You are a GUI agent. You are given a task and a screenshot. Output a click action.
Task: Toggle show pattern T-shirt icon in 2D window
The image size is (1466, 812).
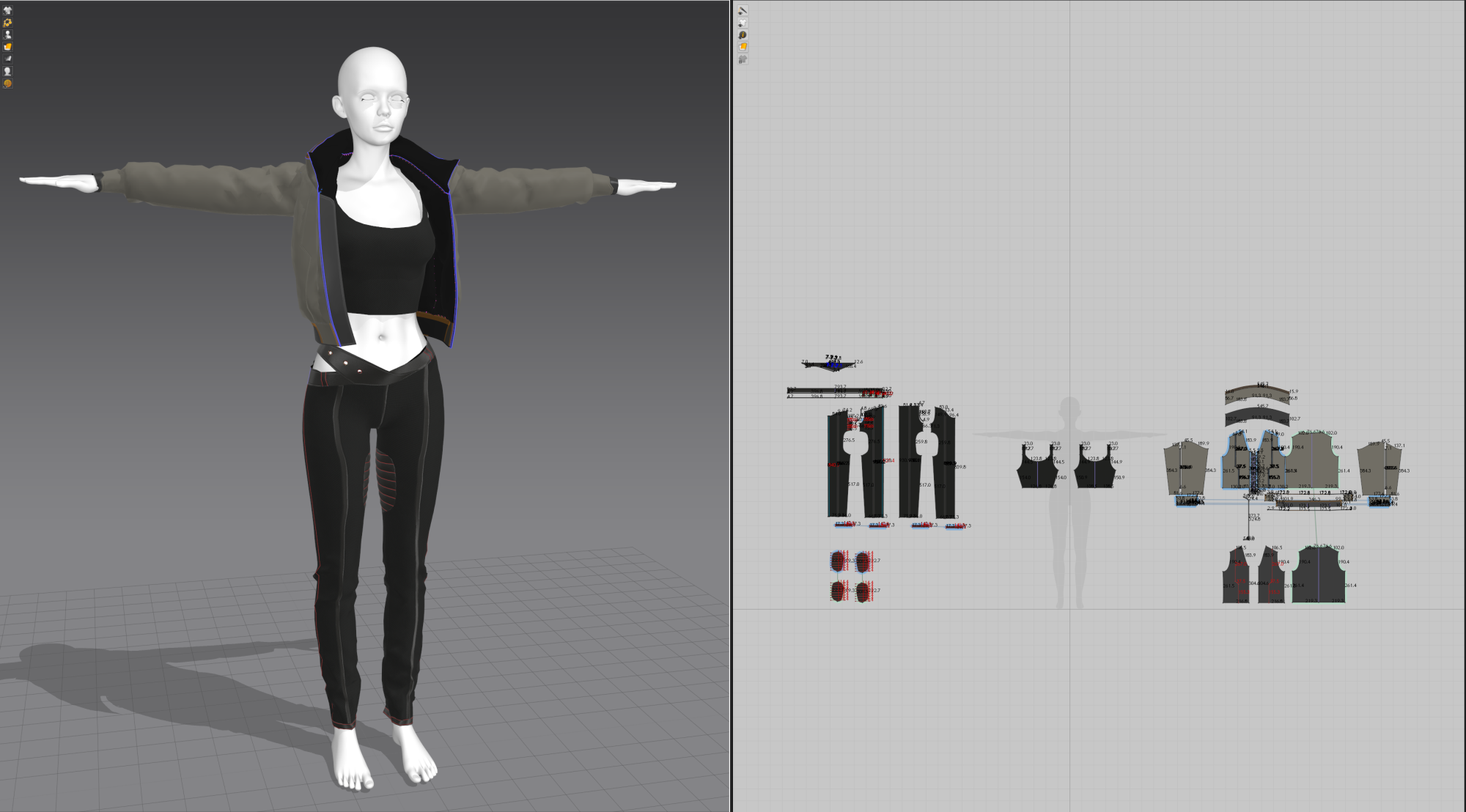click(743, 23)
